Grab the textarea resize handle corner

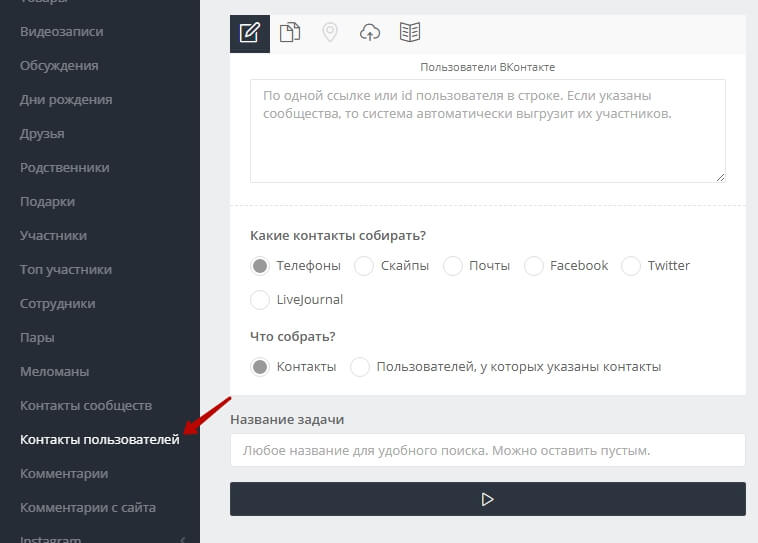click(x=720, y=177)
